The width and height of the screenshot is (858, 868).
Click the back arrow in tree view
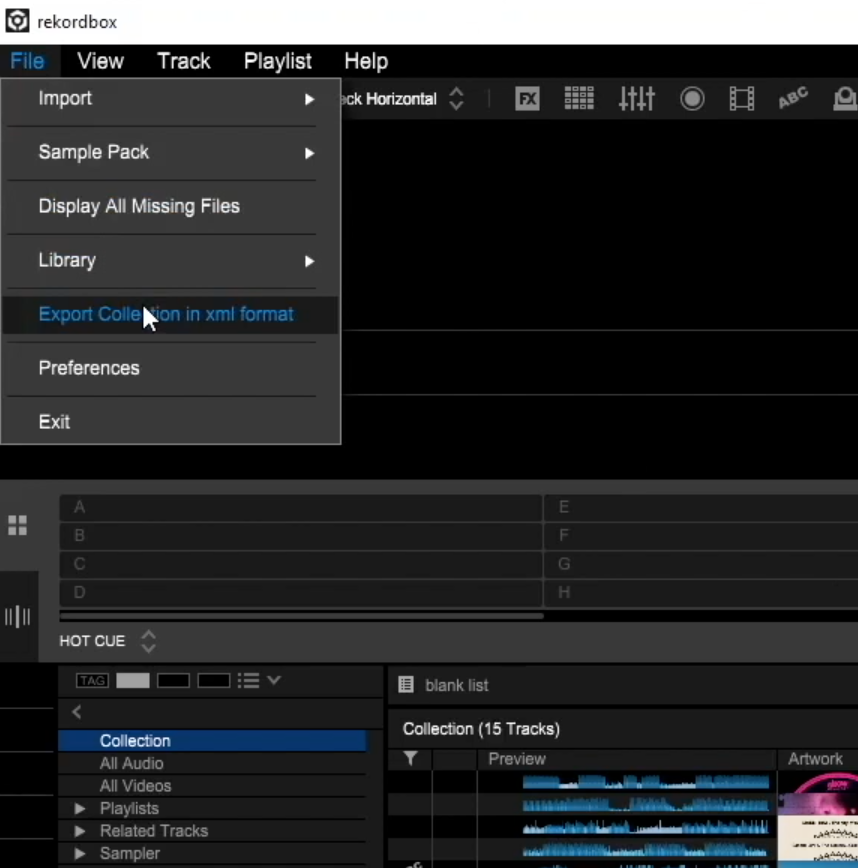click(77, 712)
